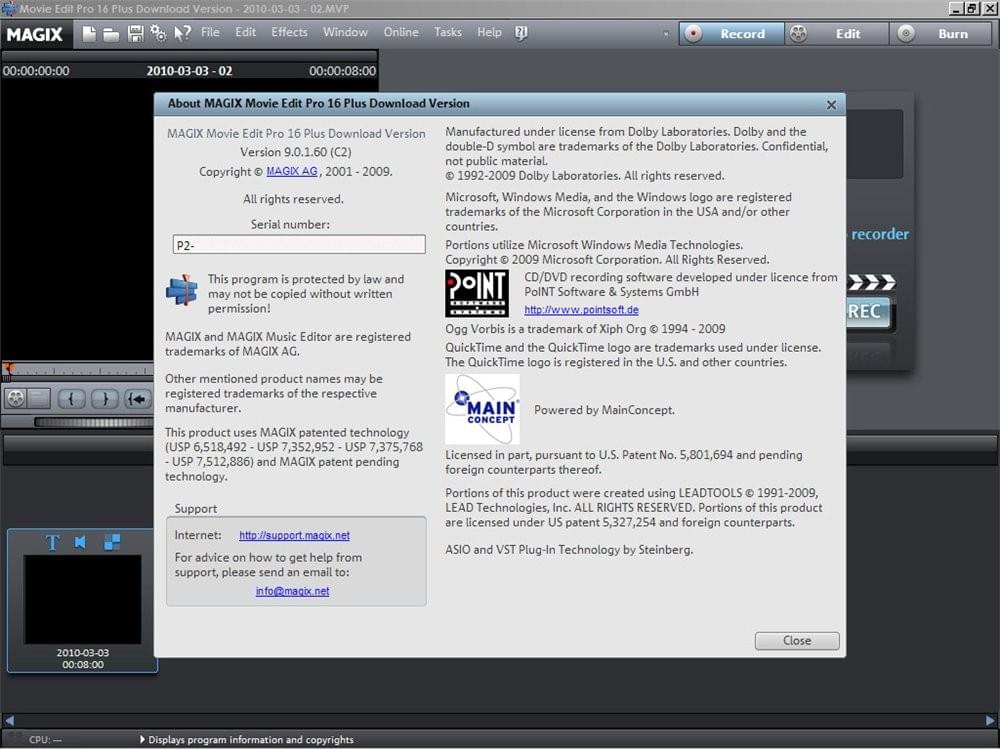This screenshot has height=750, width=1000.
Task: Switch to Record mode
Action: [731, 33]
